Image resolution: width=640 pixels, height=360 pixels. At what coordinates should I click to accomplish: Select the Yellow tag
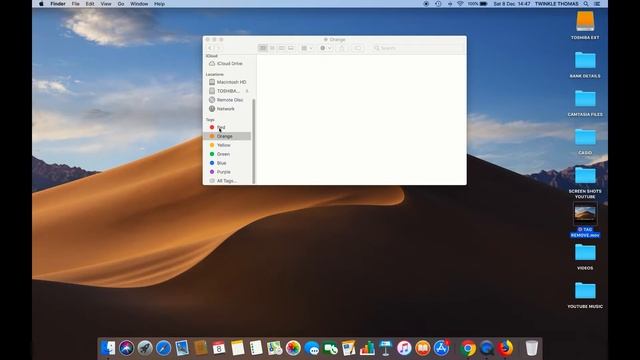coord(228,145)
